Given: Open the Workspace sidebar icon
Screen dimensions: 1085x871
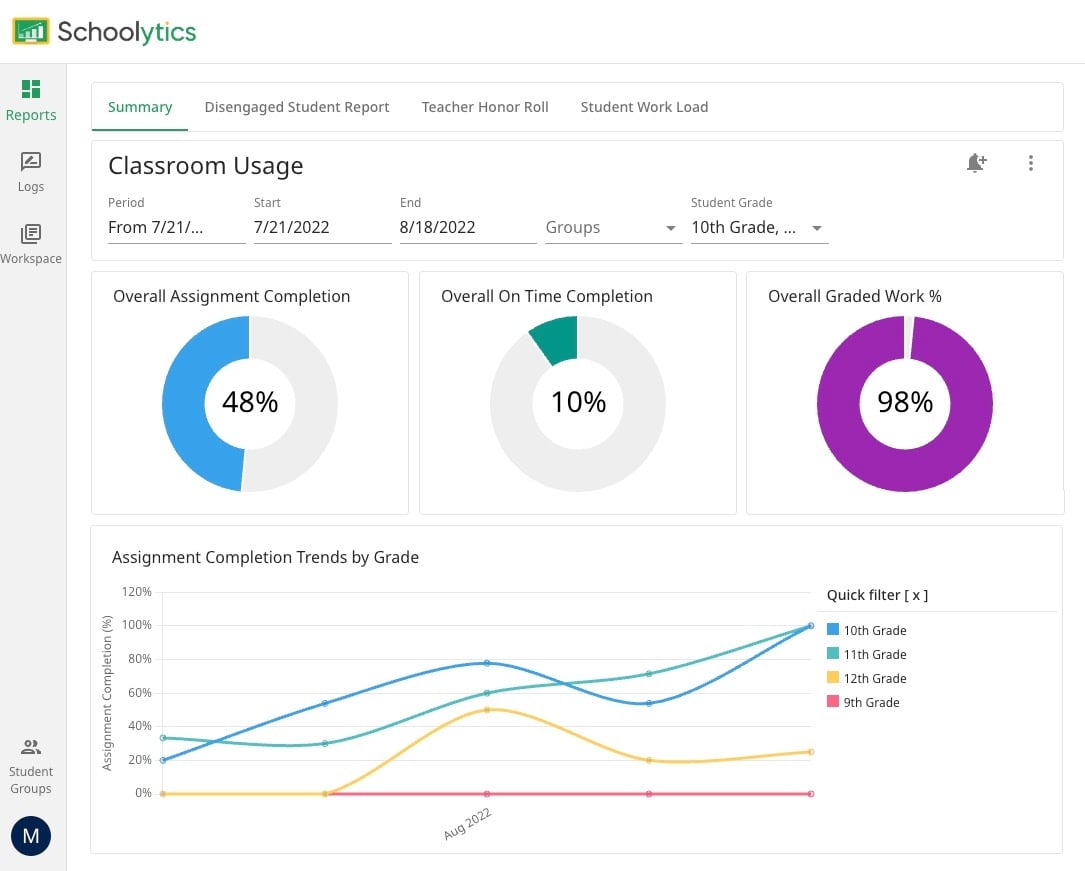Looking at the screenshot, I should tap(30, 244).
